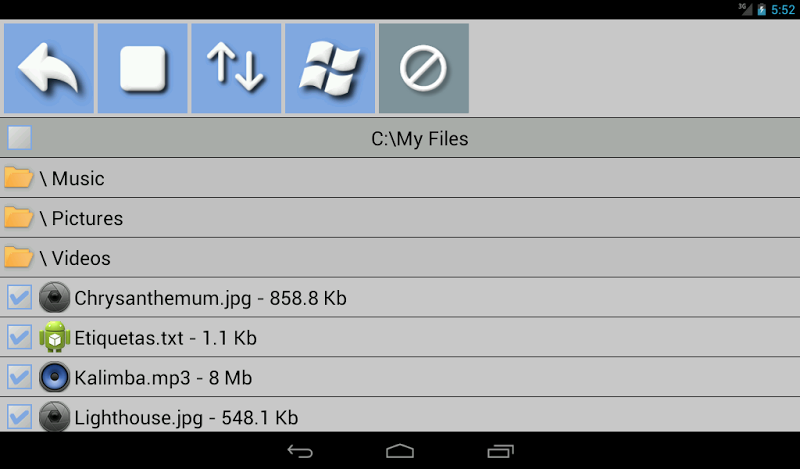This screenshot has width=800, height=469.
Task: Click the camera icon beside Lighthouse.jpg
Action: pyautogui.click(x=54, y=416)
